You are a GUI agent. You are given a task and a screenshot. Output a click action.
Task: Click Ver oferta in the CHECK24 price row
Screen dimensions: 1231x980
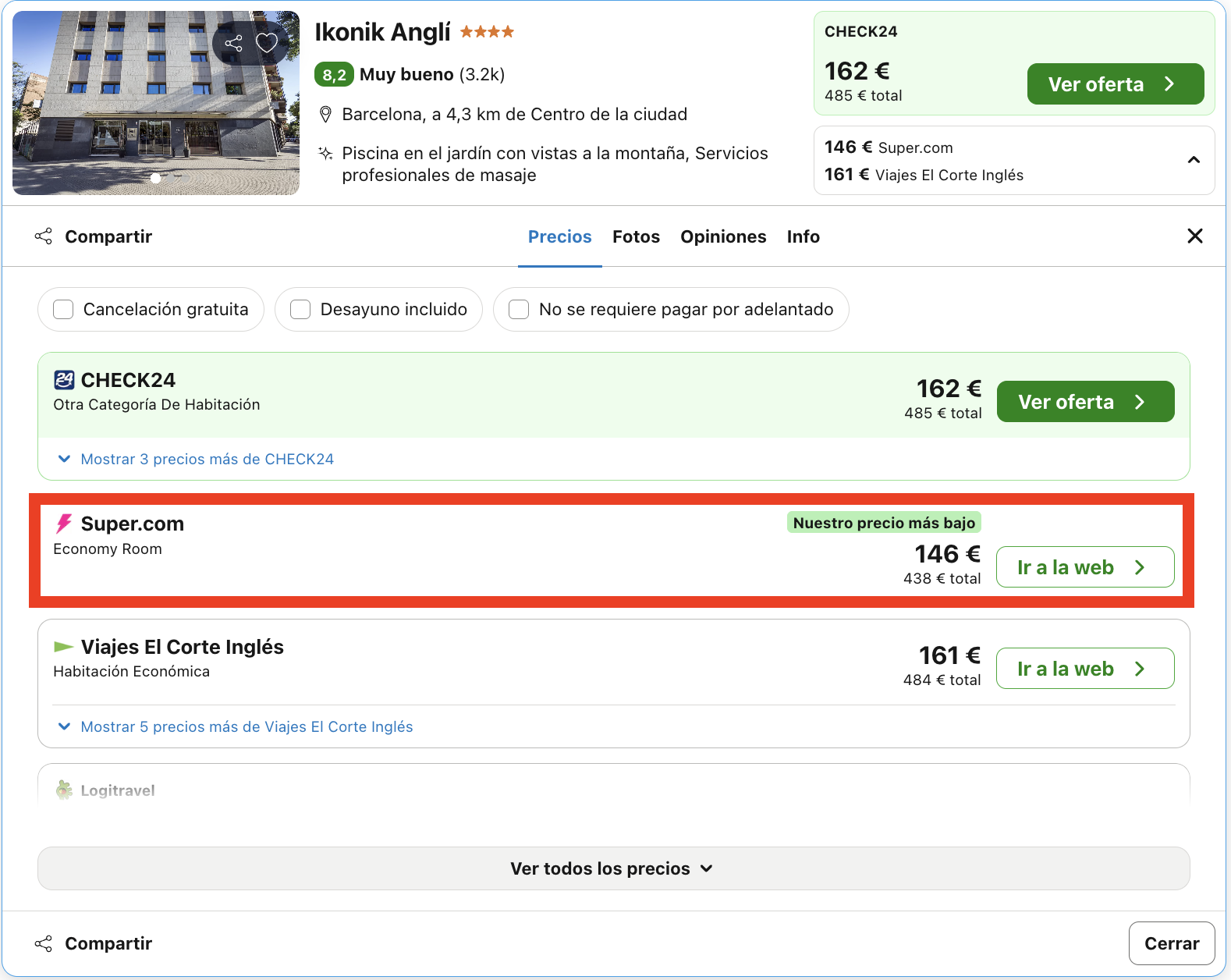pos(1085,402)
